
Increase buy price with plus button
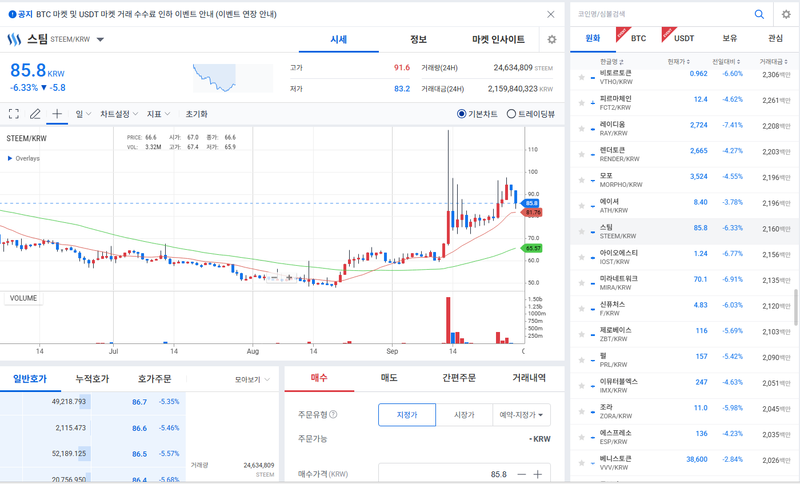click(538, 474)
